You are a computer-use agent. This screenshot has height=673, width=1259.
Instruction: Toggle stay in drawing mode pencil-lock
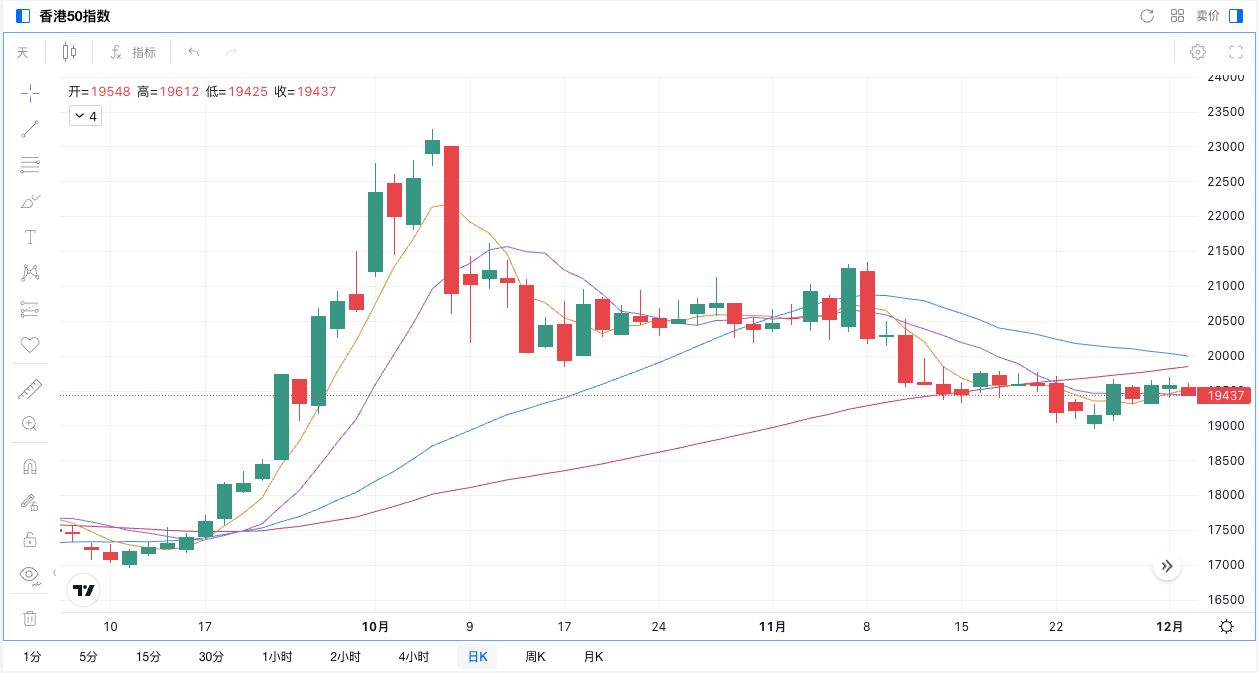(x=30, y=503)
